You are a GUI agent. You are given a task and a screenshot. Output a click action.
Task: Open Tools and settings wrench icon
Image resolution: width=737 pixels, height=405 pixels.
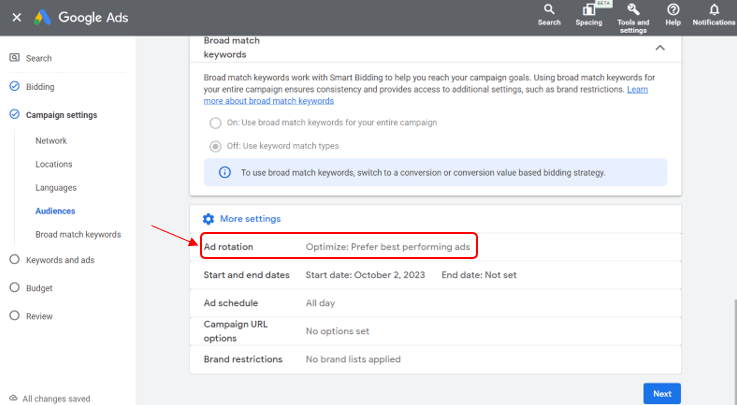[x=632, y=9]
